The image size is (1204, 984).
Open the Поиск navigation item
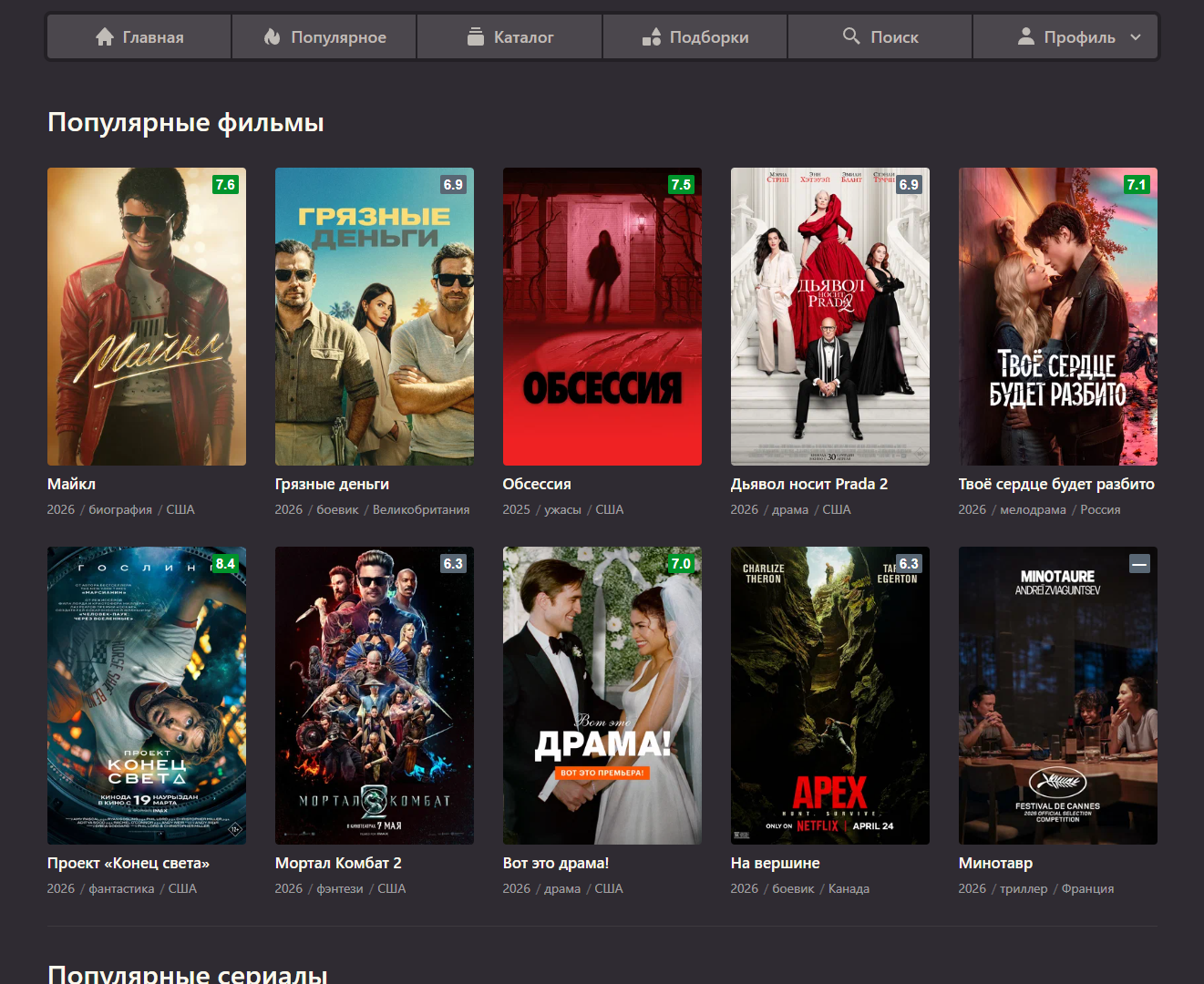click(x=880, y=36)
